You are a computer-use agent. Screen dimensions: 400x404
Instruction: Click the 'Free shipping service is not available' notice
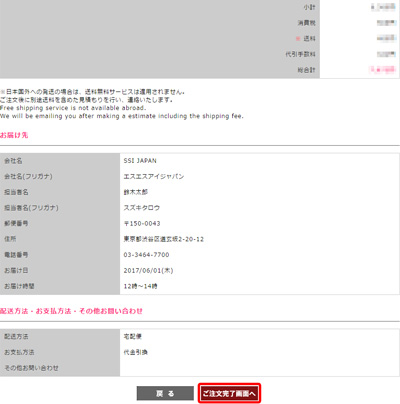(x=73, y=108)
